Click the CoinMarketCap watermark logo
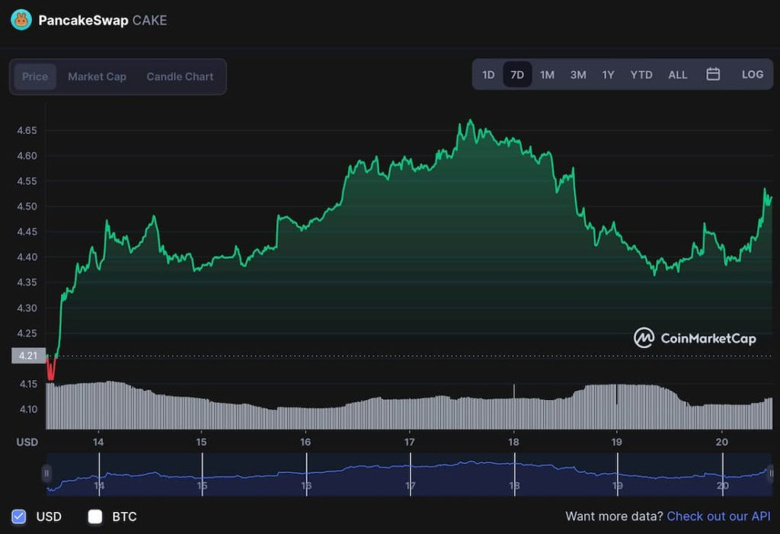 695,338
